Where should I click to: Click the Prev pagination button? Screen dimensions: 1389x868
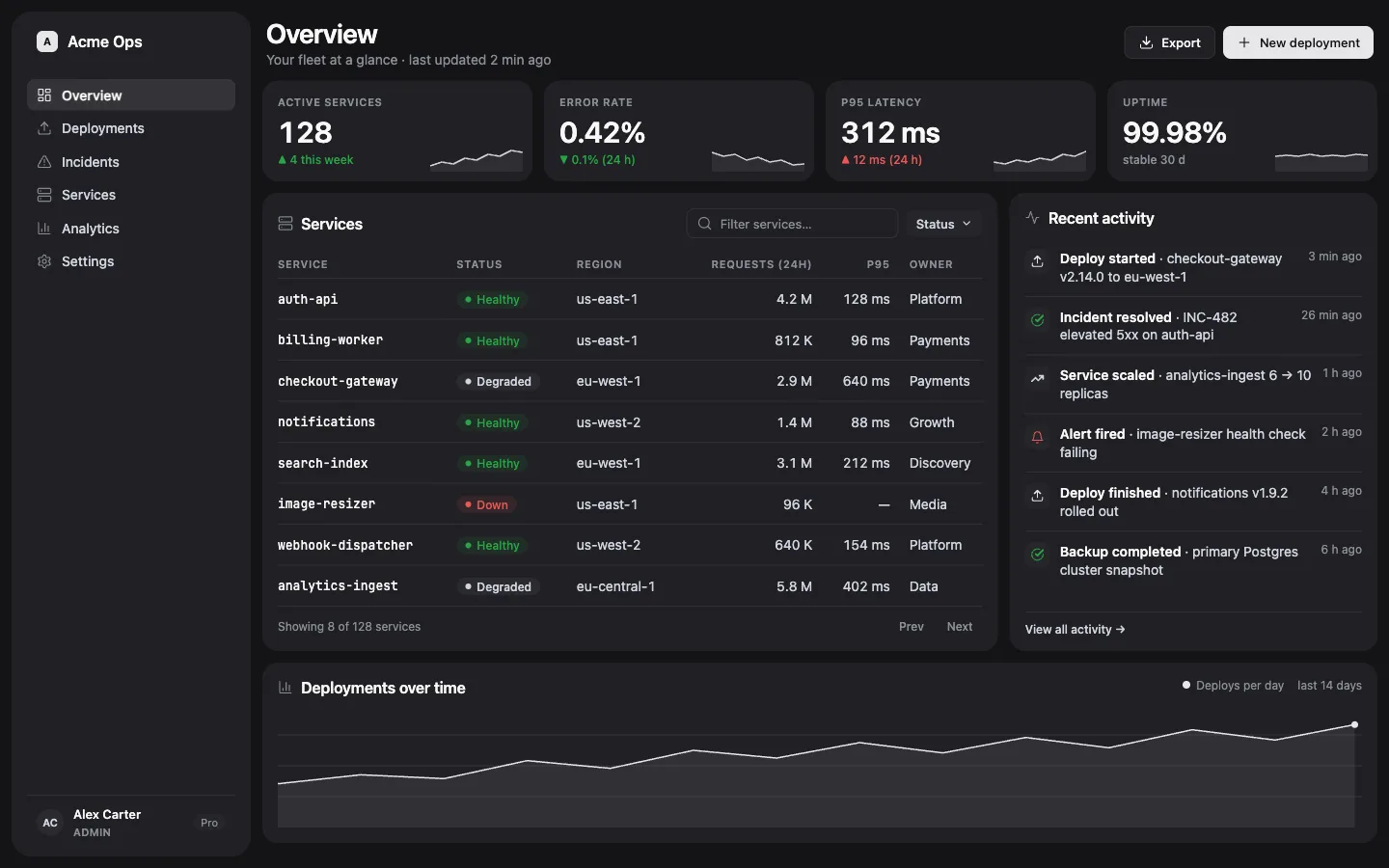tap(912, 627)
